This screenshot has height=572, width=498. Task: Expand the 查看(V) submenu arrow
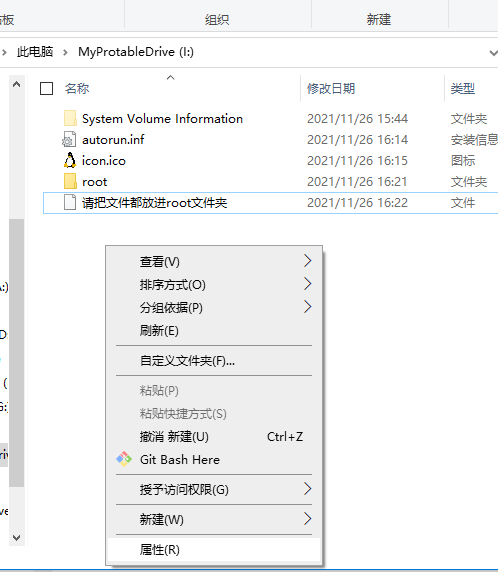[308, 261]
